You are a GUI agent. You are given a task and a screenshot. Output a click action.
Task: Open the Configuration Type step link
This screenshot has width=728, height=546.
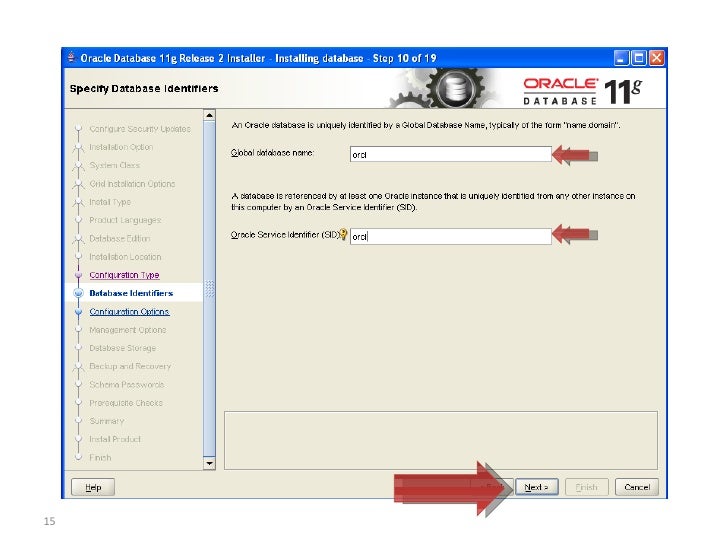click(x=124, y=275)
